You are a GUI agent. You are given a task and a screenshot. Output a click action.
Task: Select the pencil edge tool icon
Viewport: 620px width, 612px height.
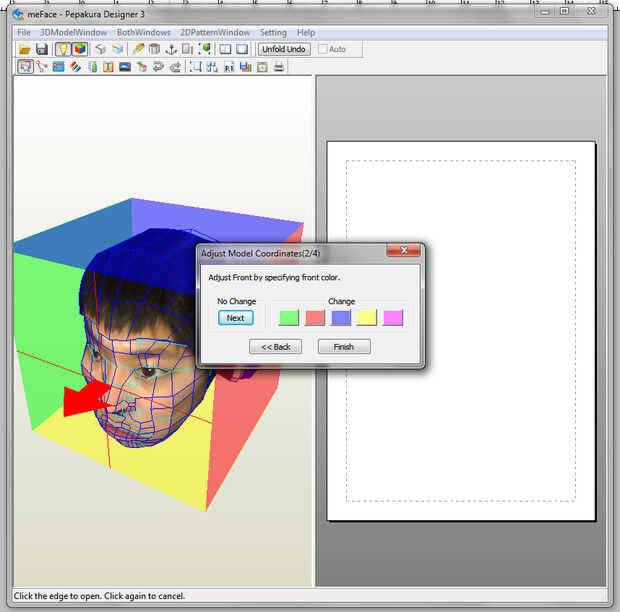click(x=138, y=49)
